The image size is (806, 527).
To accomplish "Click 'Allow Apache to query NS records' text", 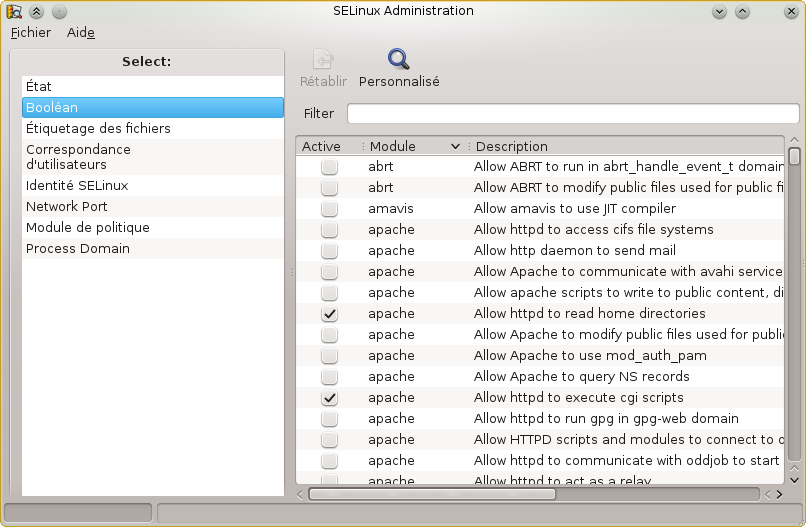I will [x=581, y=377].
